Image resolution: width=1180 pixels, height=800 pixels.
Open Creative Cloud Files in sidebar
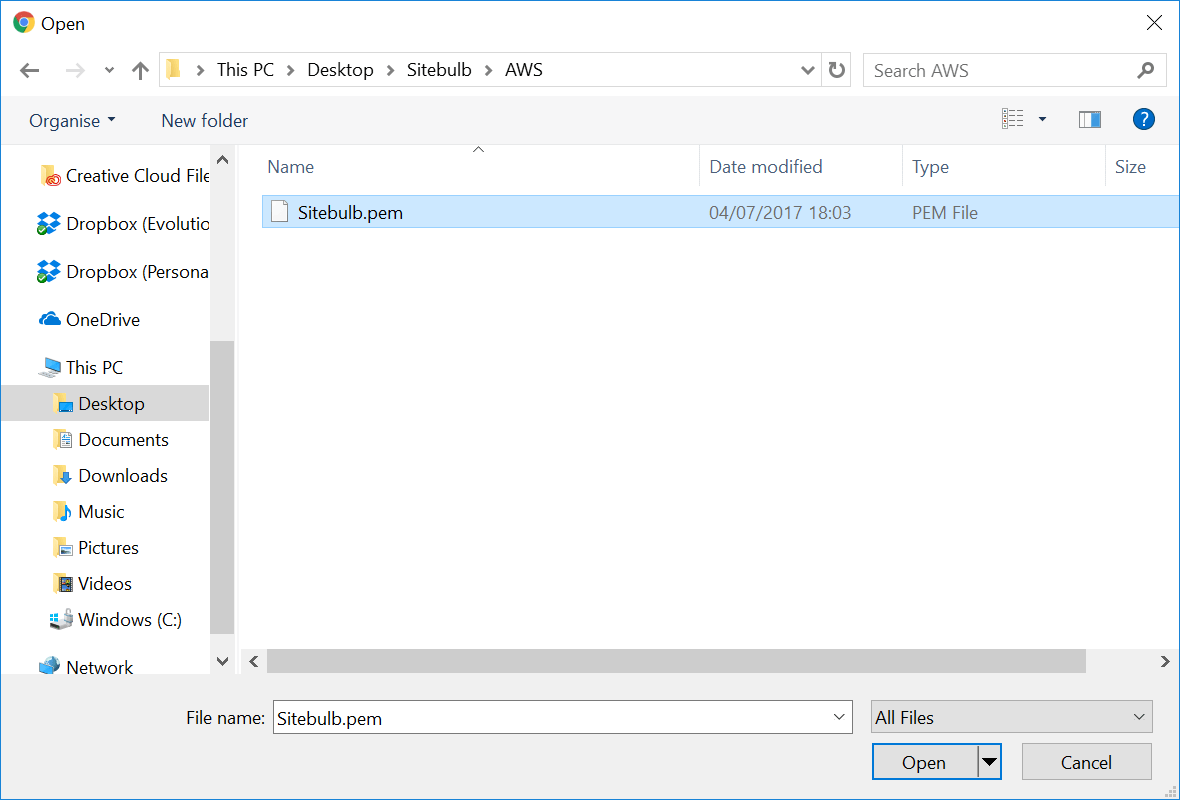pyautogui.click(x=124, y=176)
